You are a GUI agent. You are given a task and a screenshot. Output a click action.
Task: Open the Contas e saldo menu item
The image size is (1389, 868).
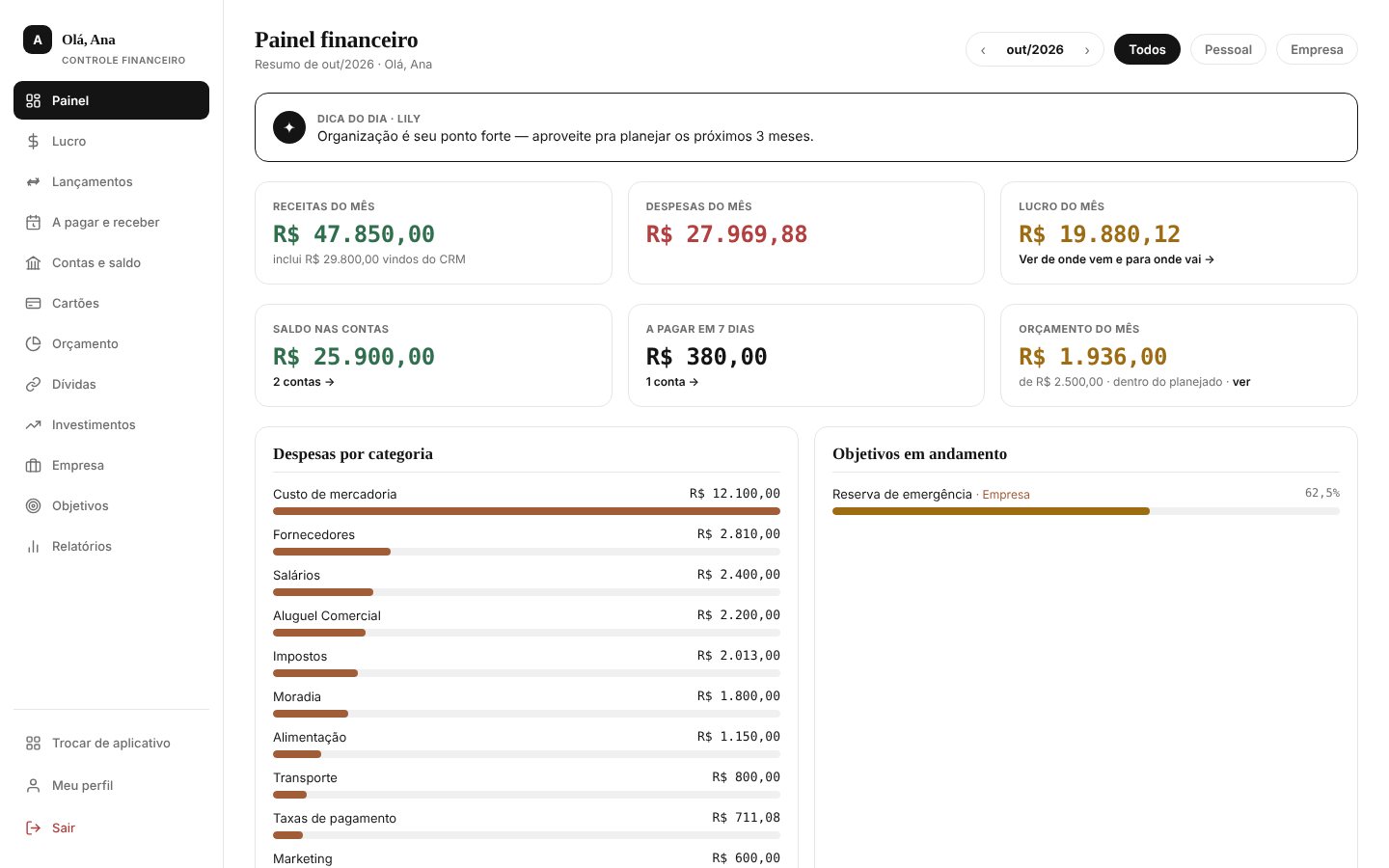coord(111,262)
